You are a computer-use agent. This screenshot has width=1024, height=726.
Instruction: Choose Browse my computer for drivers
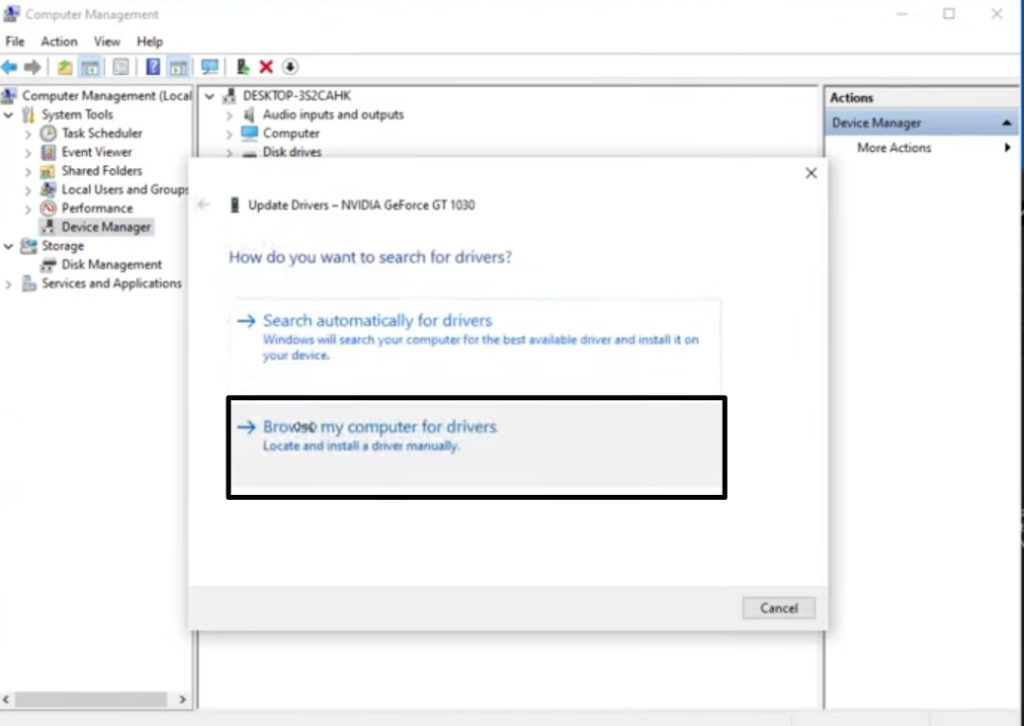point(477,447)
